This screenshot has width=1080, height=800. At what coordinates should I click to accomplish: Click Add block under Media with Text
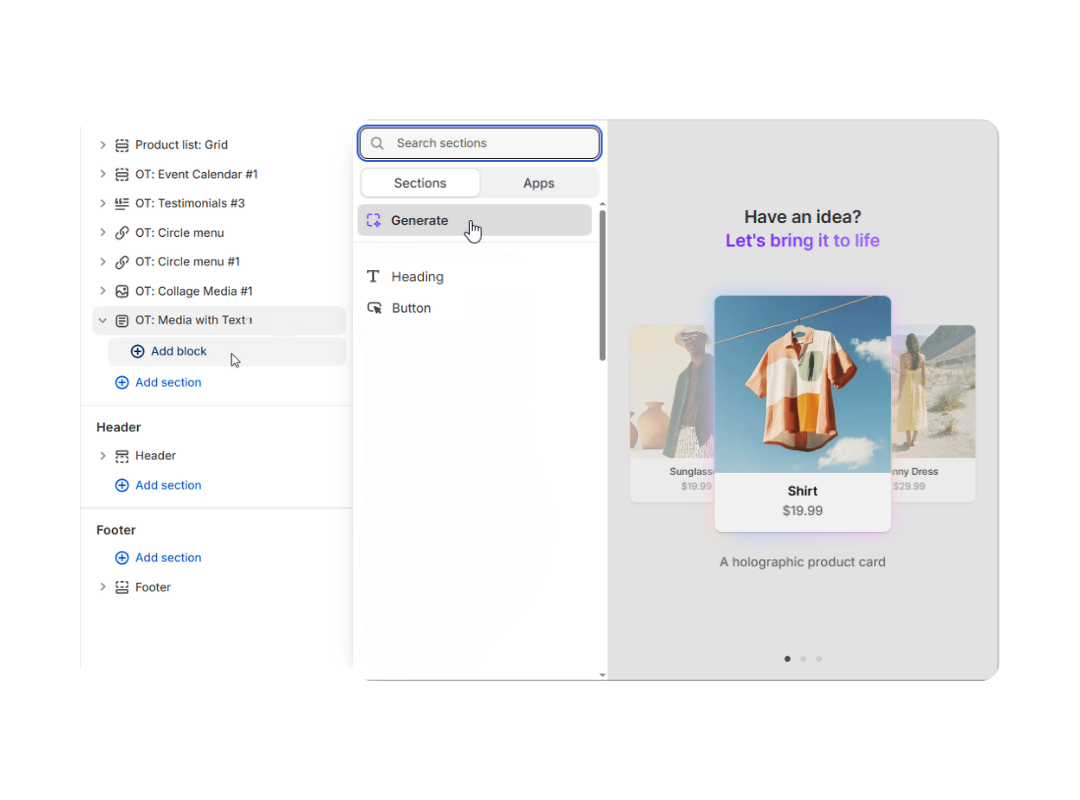click(x=227, y=351)
